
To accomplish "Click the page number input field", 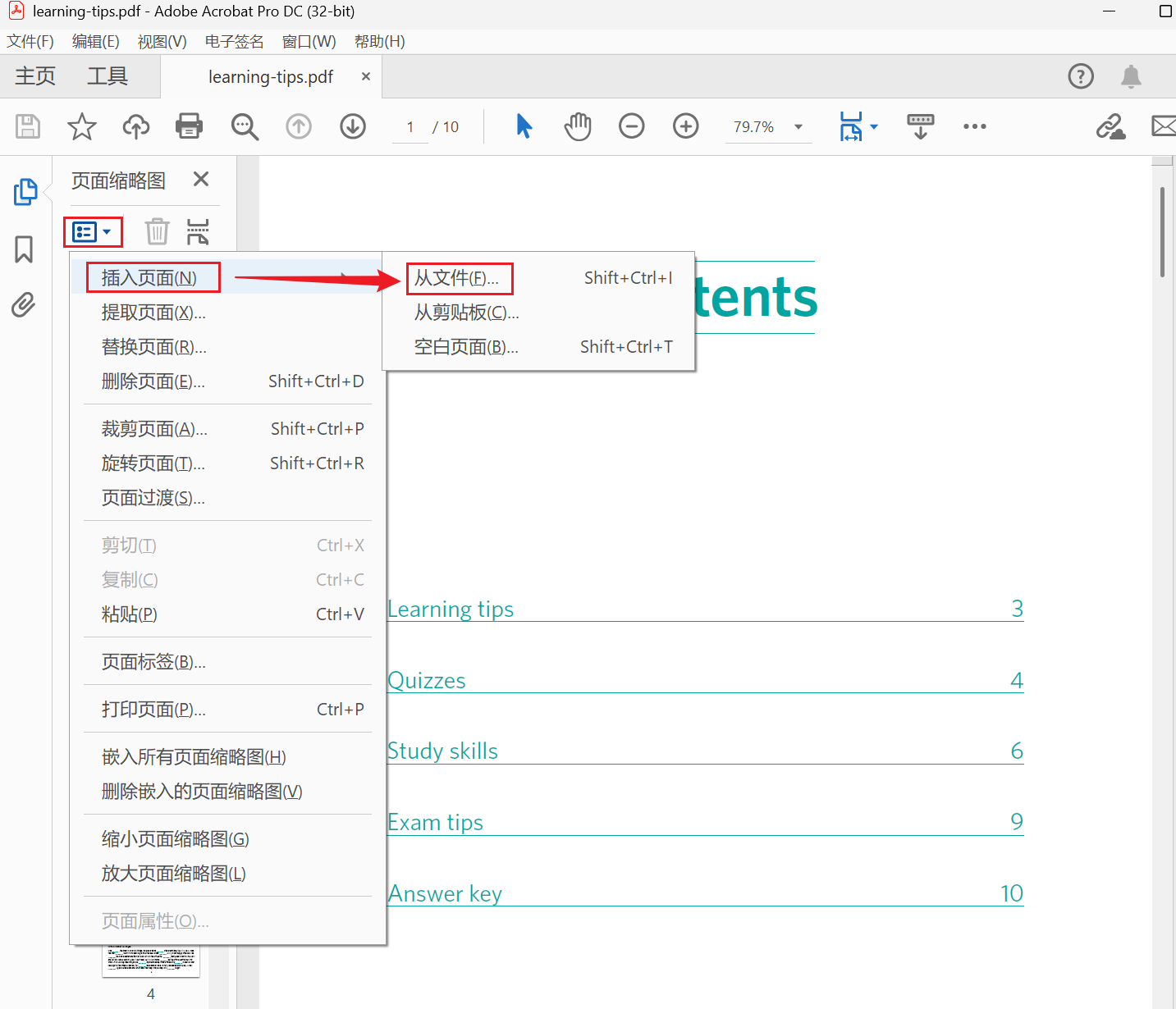I will tap(410, 126).
